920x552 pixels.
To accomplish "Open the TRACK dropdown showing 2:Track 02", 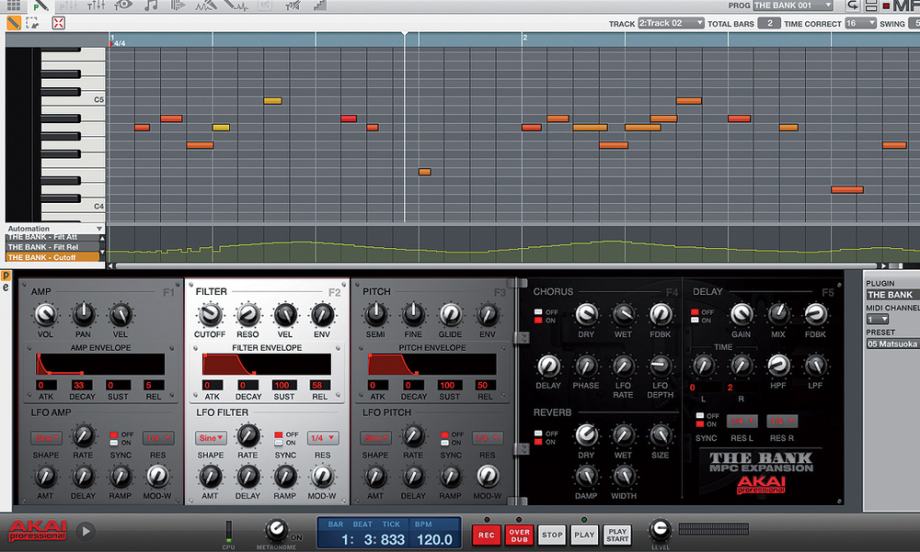I will (671, 23).
